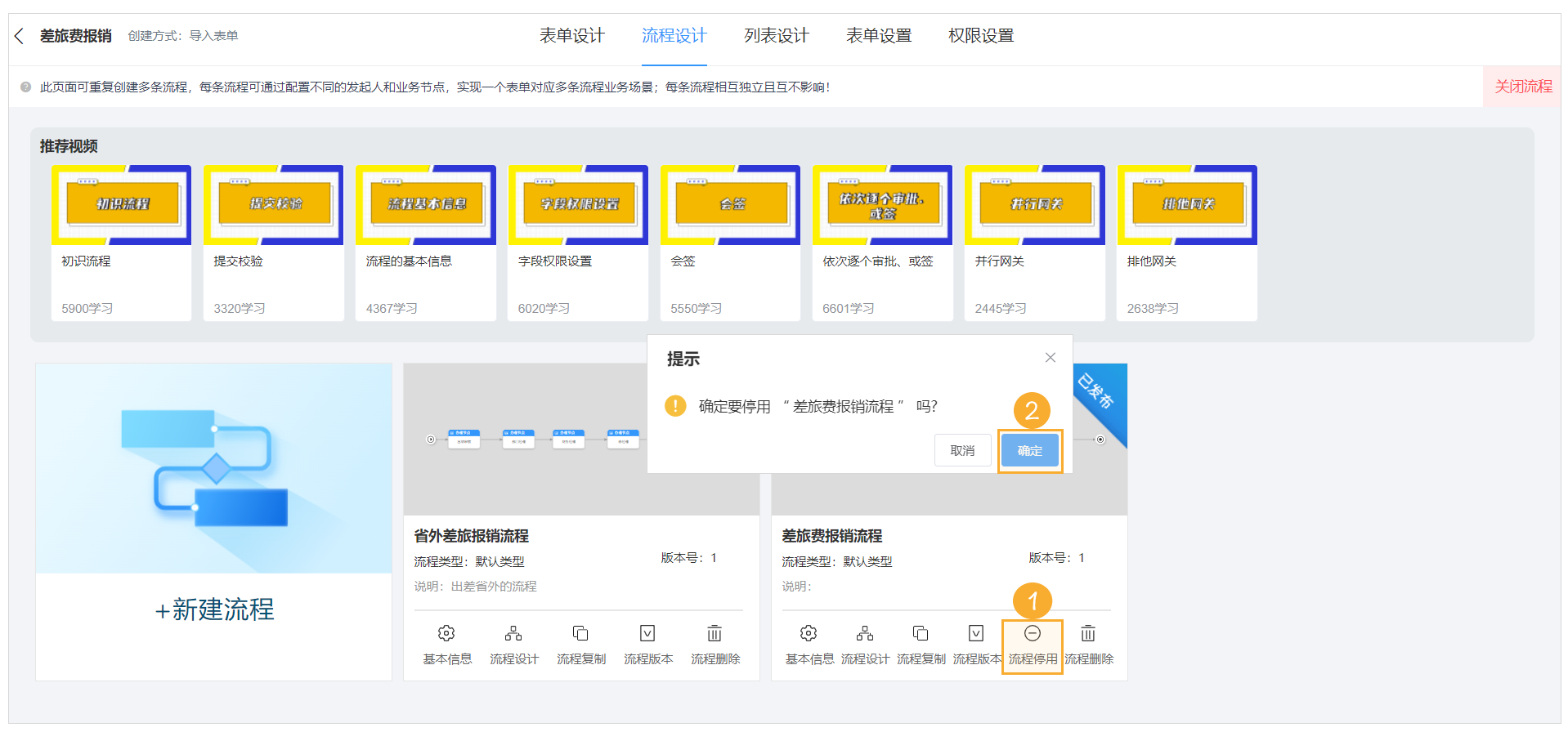Open 基本信息 gear icon for 省外差旅报销流程

coord(446,634)
